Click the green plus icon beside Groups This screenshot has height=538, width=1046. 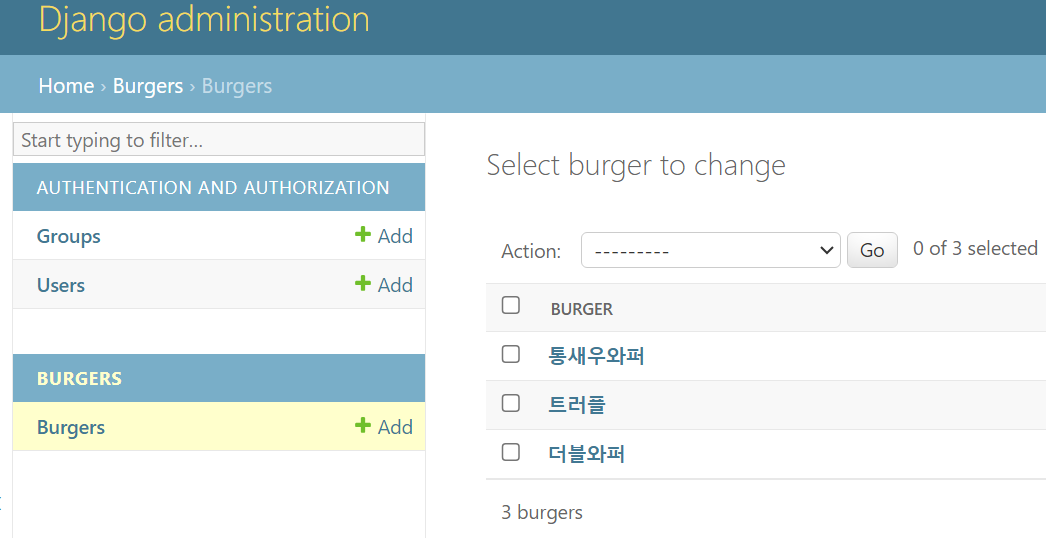pyautogui.click(x=363, y=234)
